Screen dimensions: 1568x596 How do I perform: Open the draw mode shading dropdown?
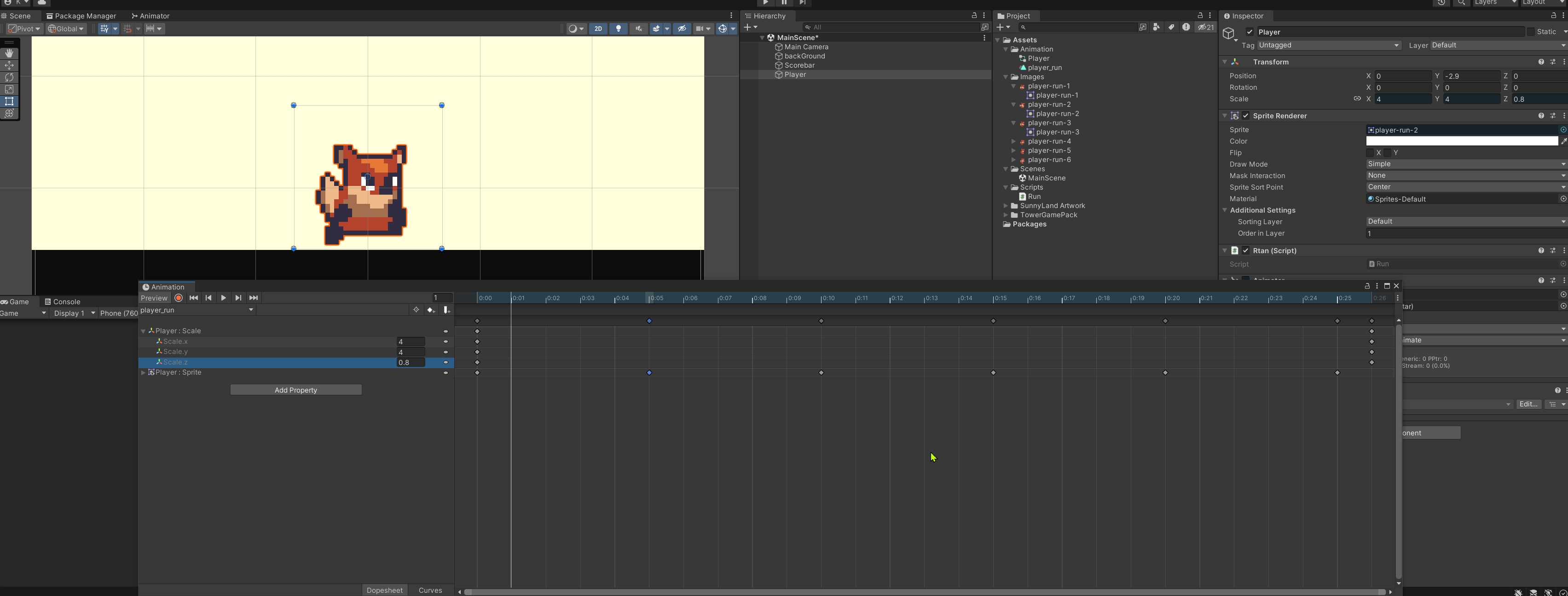coord(576,29)
